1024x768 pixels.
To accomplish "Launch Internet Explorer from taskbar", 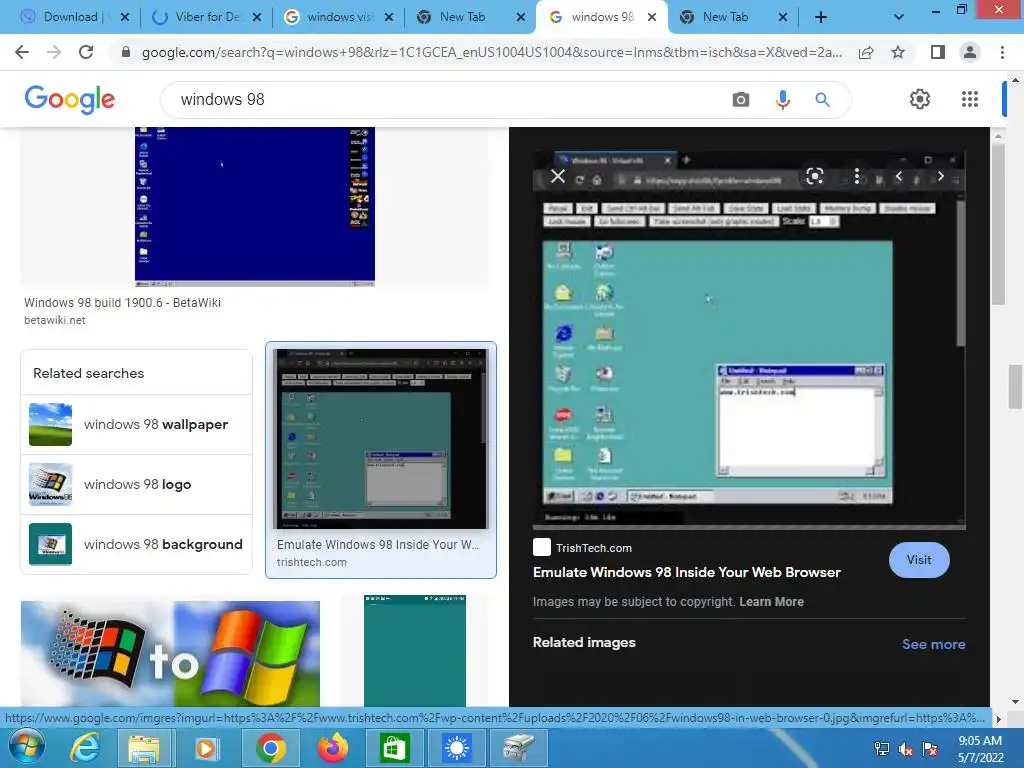I will coord(86,748).
